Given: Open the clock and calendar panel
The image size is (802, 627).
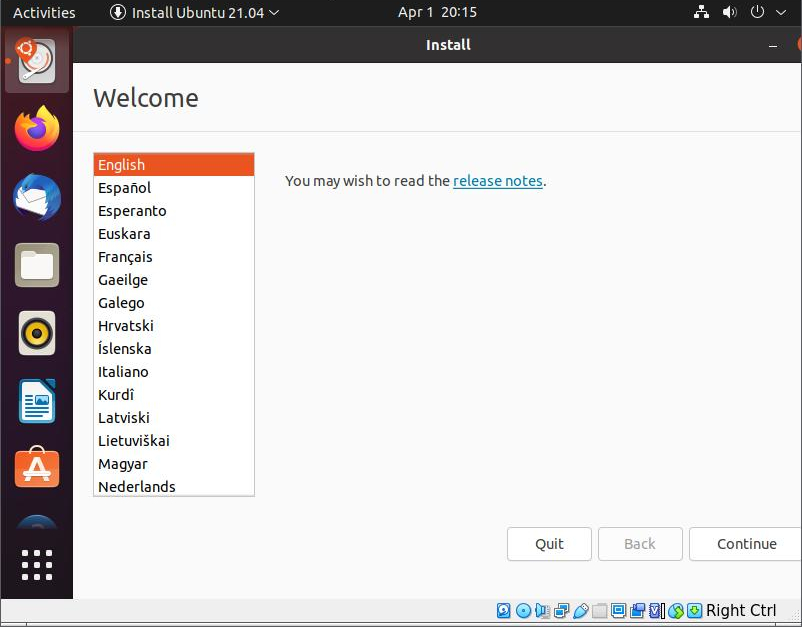Looking at the screenshot, I should pyautogui.click(x=437, y=13).
